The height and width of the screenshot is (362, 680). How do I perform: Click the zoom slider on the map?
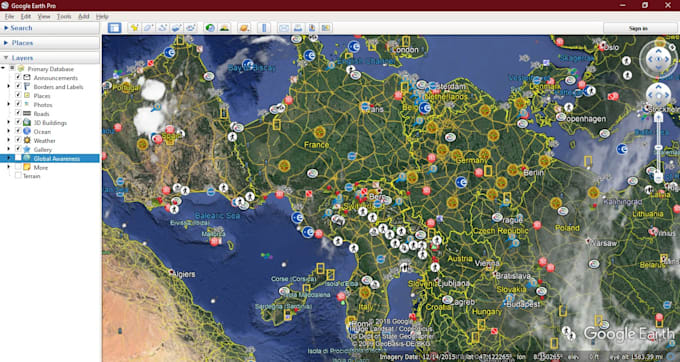click(x=658, y=147)
